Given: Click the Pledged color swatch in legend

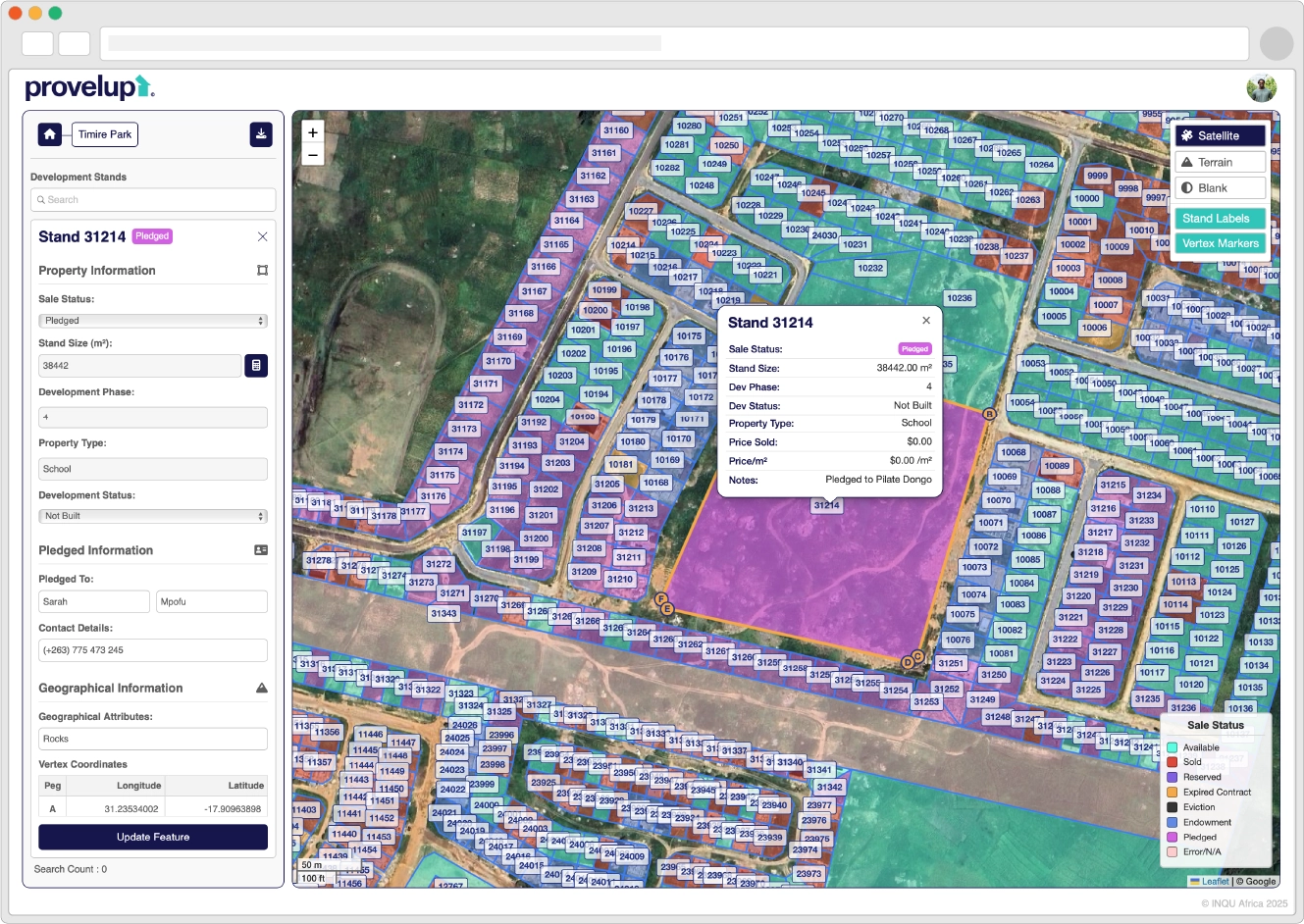Looking at the screenshot, I should point(1172,838).
